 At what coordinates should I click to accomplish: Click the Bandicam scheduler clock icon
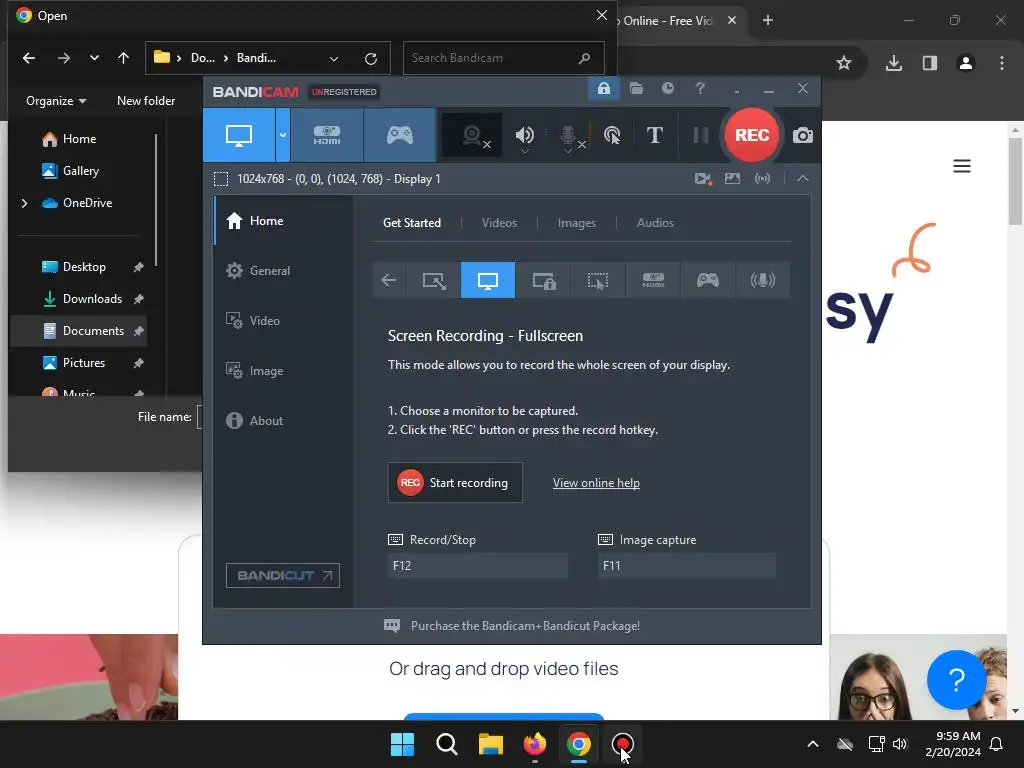point(667,88)
